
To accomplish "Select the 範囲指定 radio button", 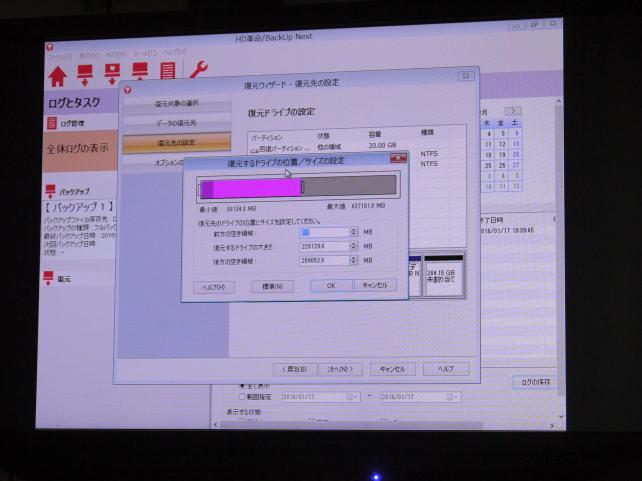I will pos(242,397).
